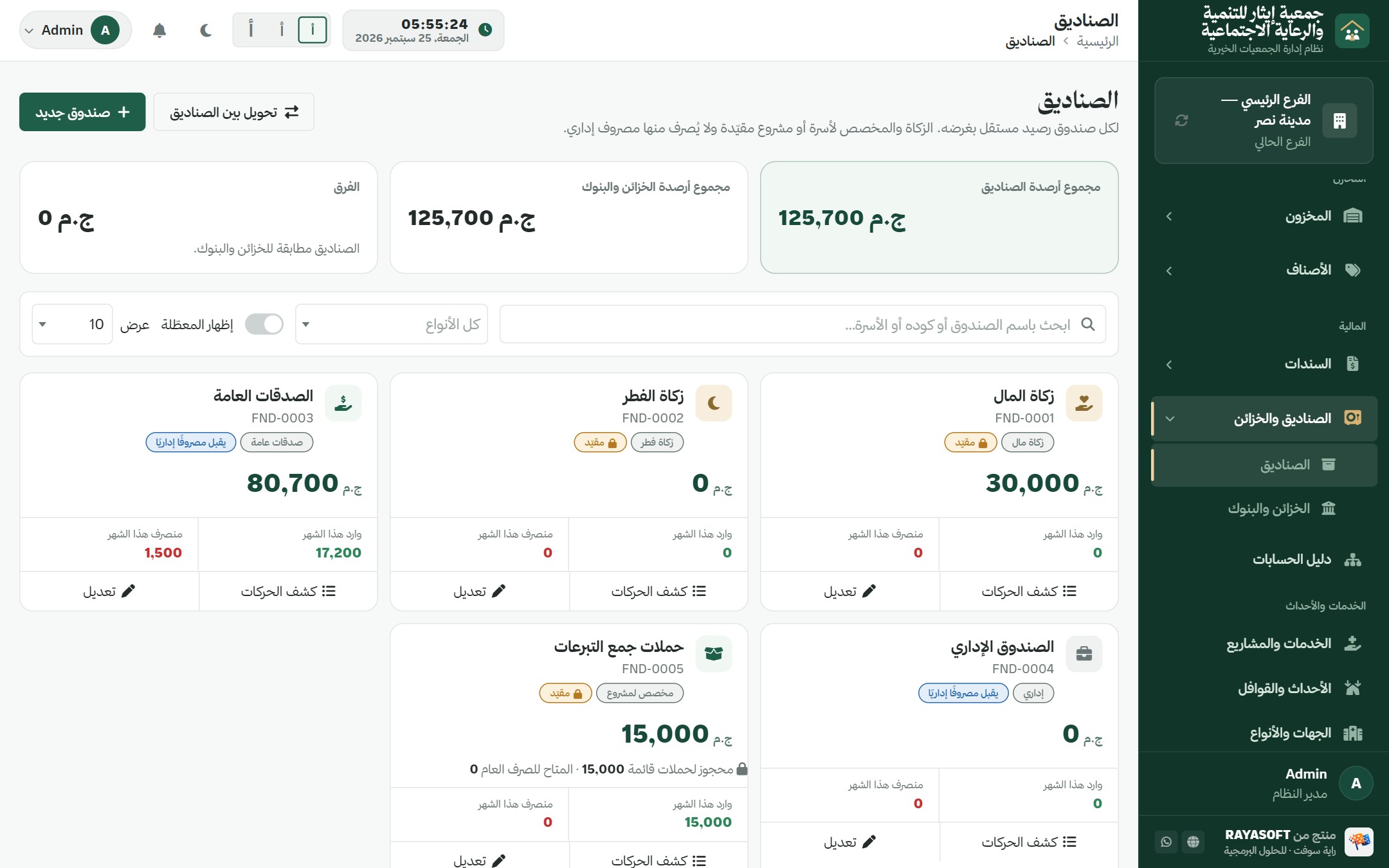Click the fund search input field
The height and width of the screenshot is (868, 1389).
[803, 324]
